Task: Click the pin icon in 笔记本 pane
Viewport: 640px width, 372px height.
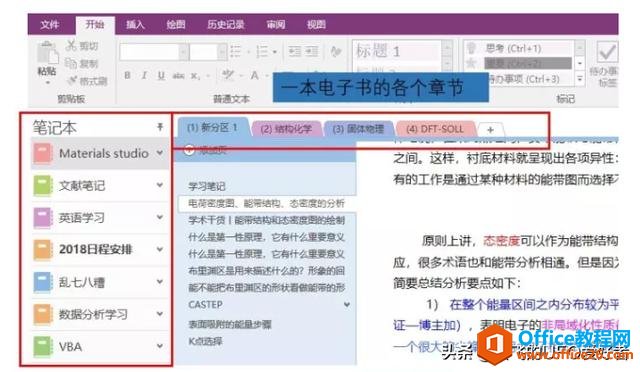Action: (x=160, y=127)
